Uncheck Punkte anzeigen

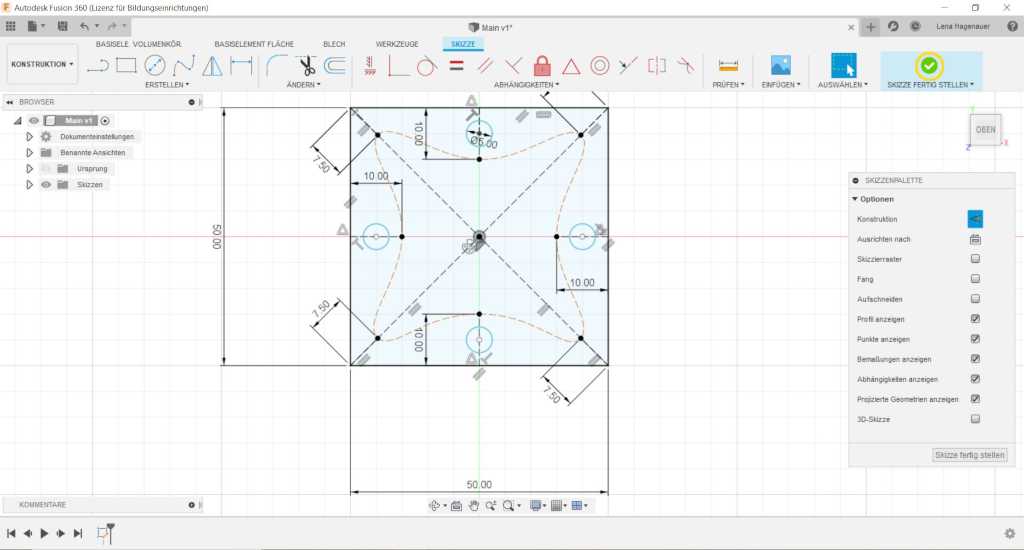click(x=975, y=339)
